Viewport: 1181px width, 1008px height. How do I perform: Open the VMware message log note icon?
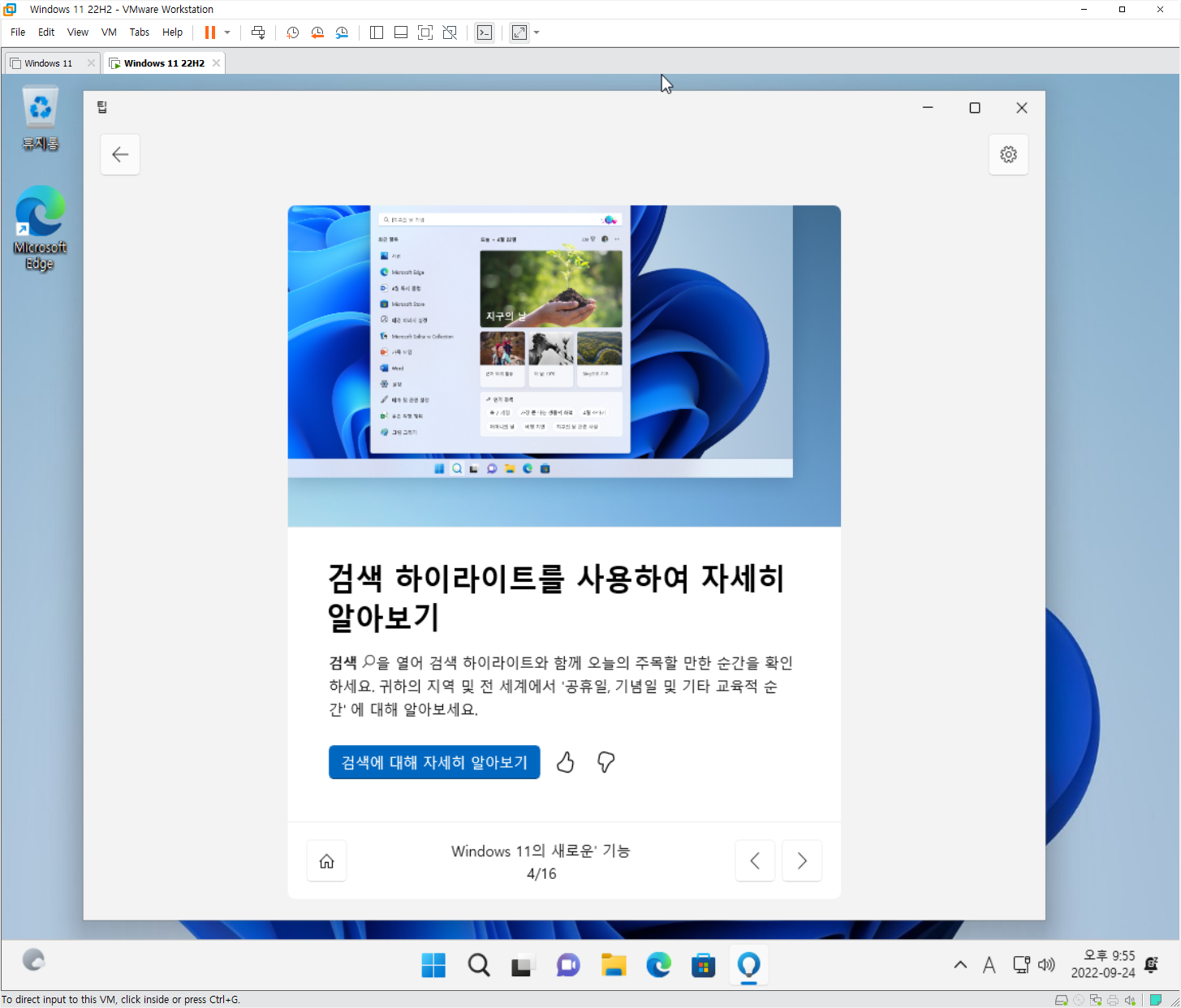(x=1156, y=1000)
